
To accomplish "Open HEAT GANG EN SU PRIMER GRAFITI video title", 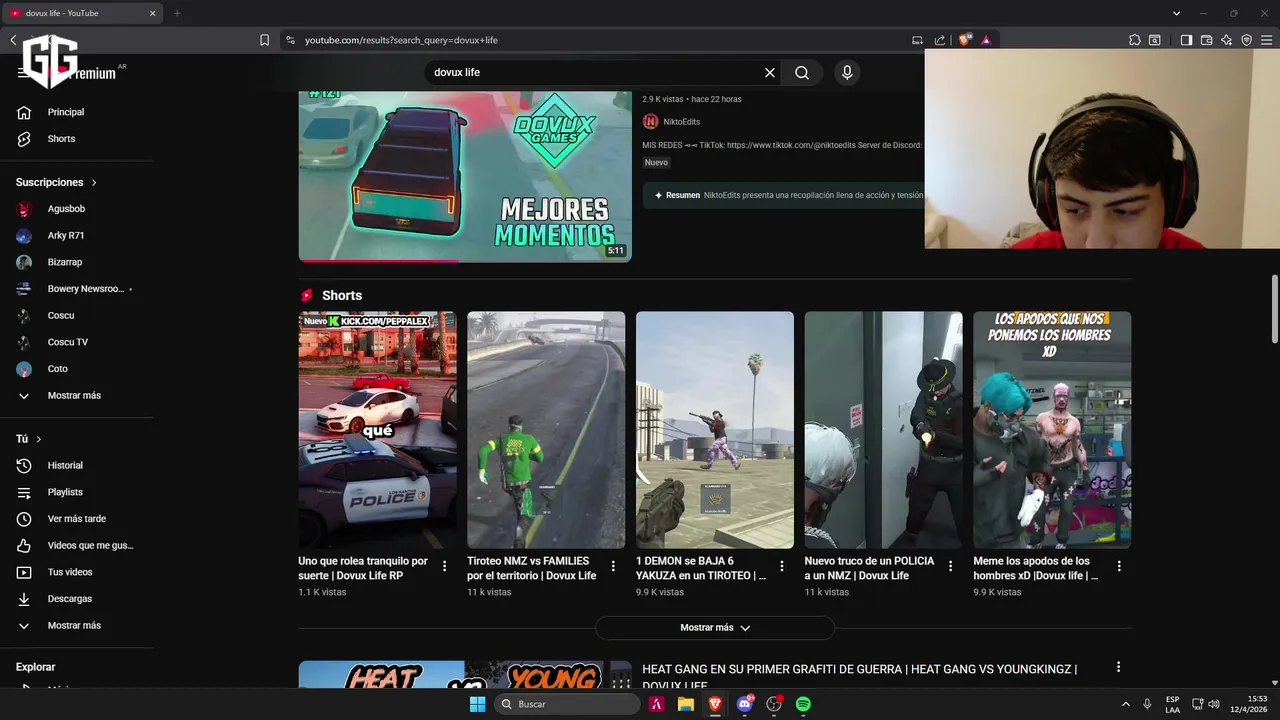I will point(860,677).
